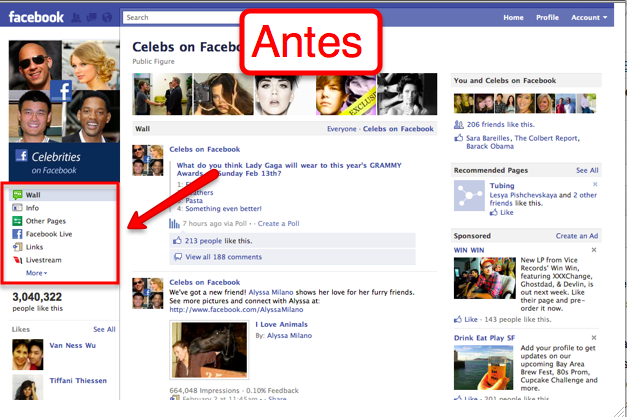Open the I Love Animals album link
627x417 pixels.
click(282, 324)
